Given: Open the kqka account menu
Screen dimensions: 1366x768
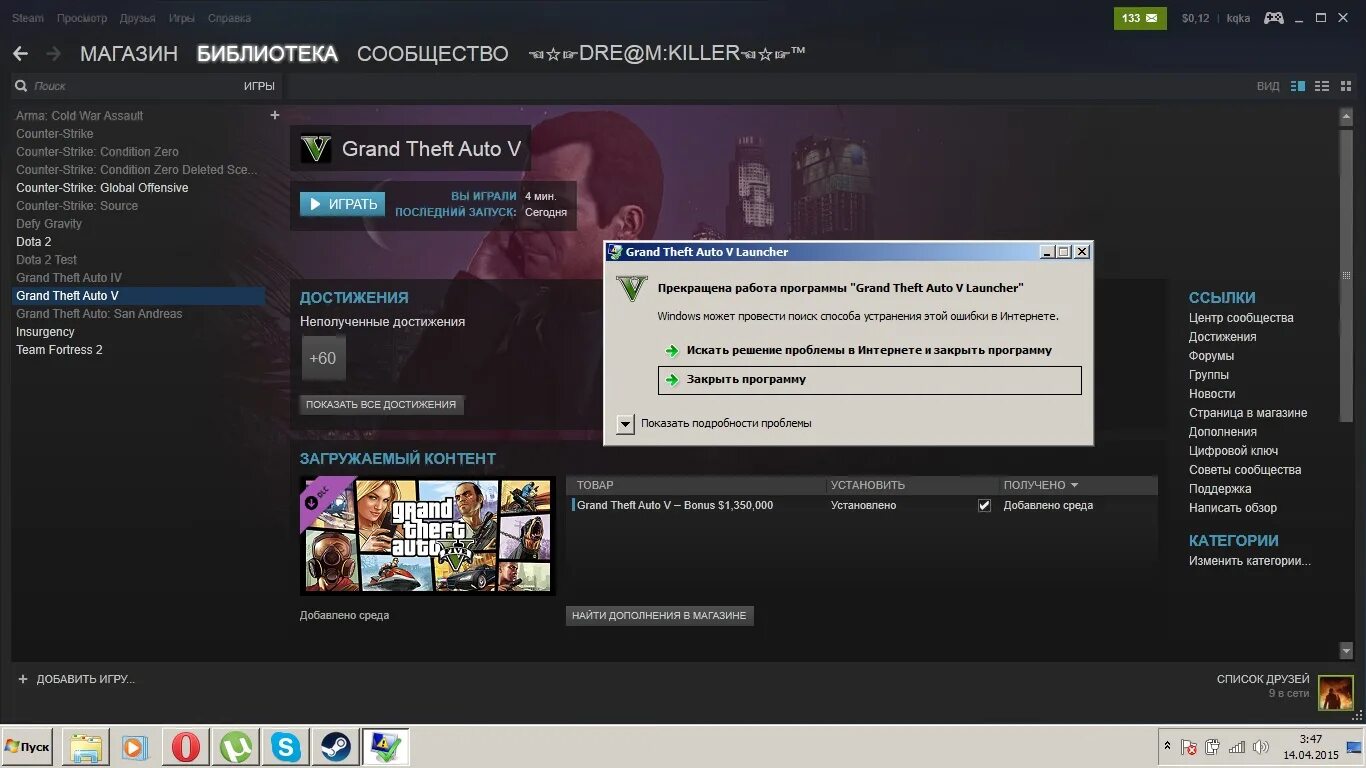Looking at the screenshot, I should click(1239, 18).
